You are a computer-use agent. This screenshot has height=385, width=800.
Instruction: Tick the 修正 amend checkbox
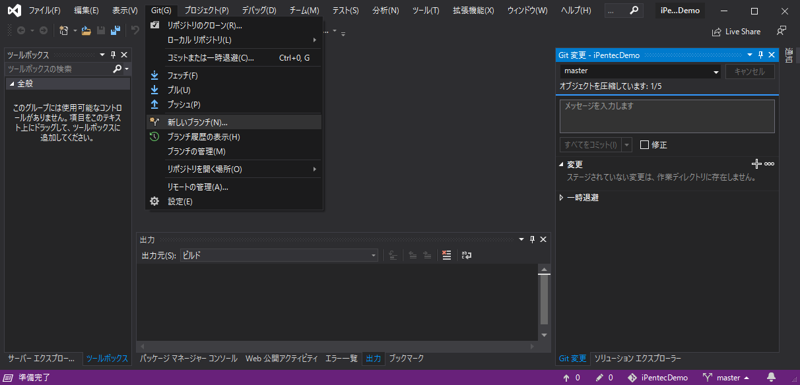pos(644,145)
